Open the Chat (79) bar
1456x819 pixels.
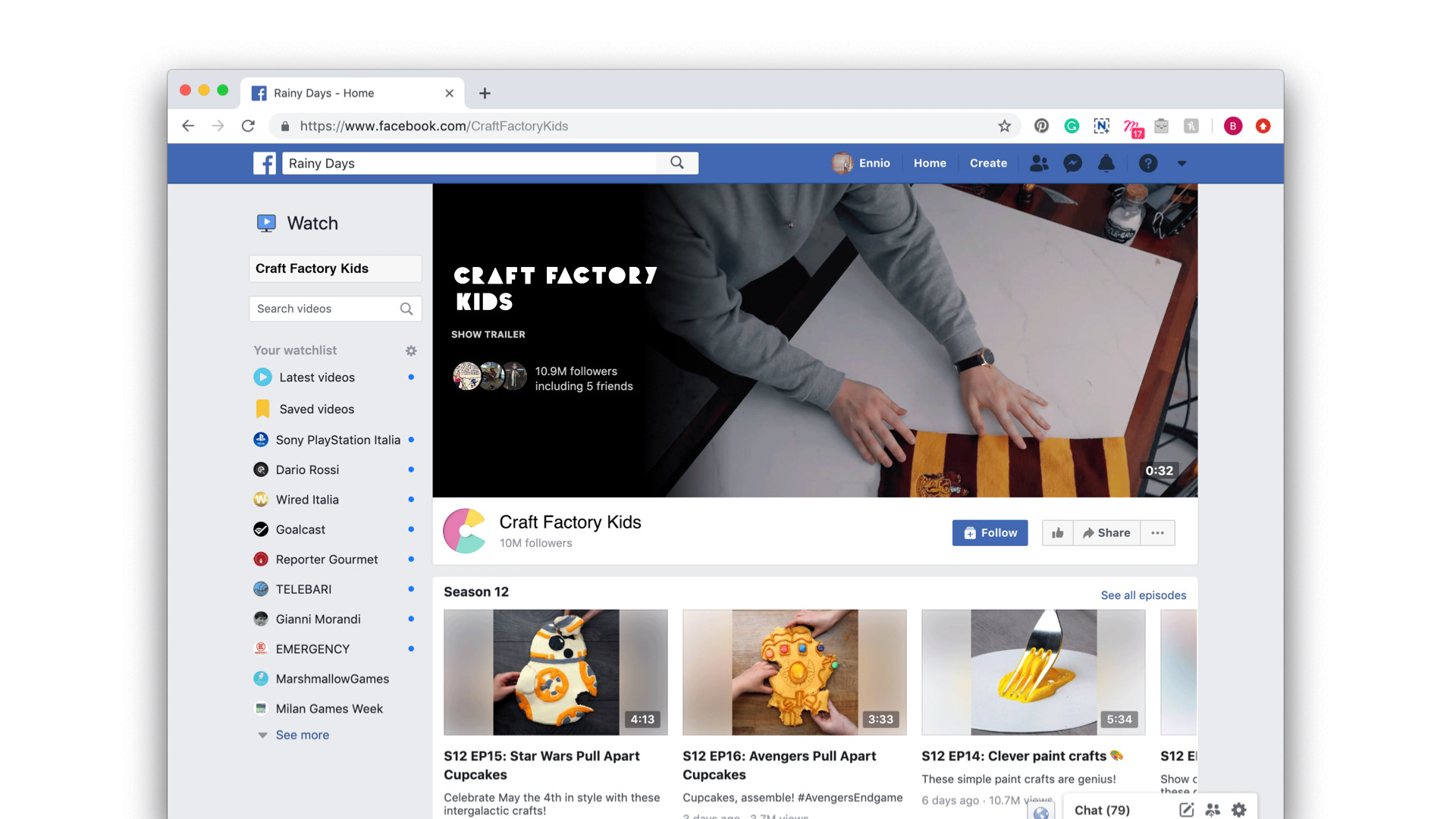click(x=1102, y=810)
